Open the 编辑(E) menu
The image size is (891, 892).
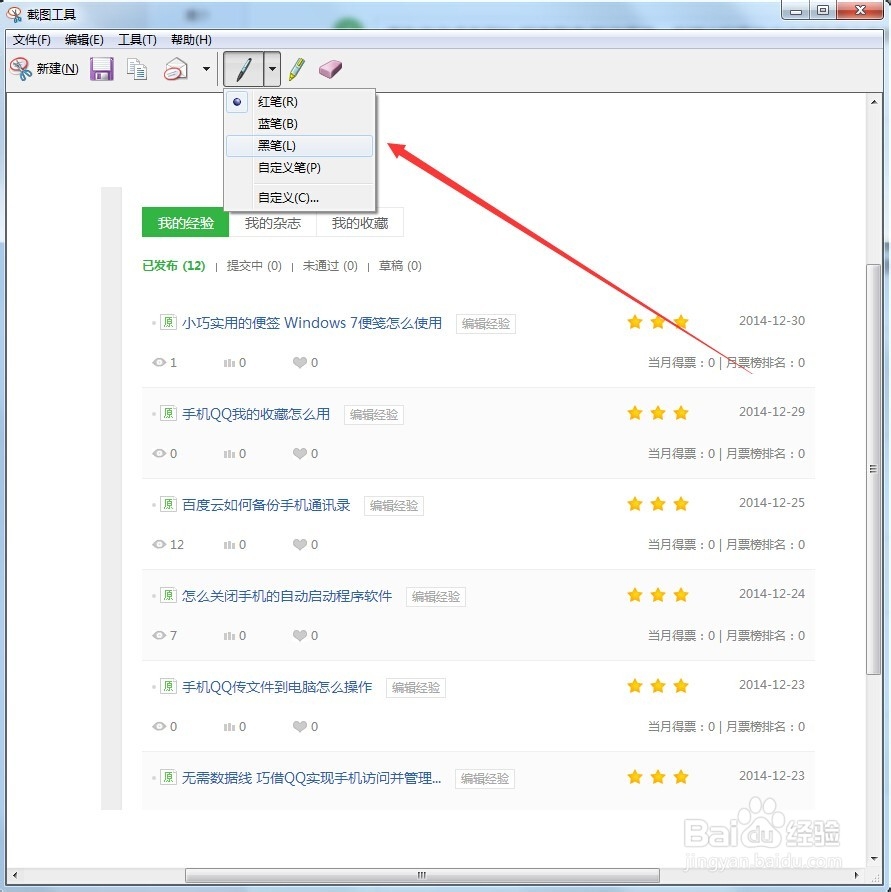(x=84, y=39)
